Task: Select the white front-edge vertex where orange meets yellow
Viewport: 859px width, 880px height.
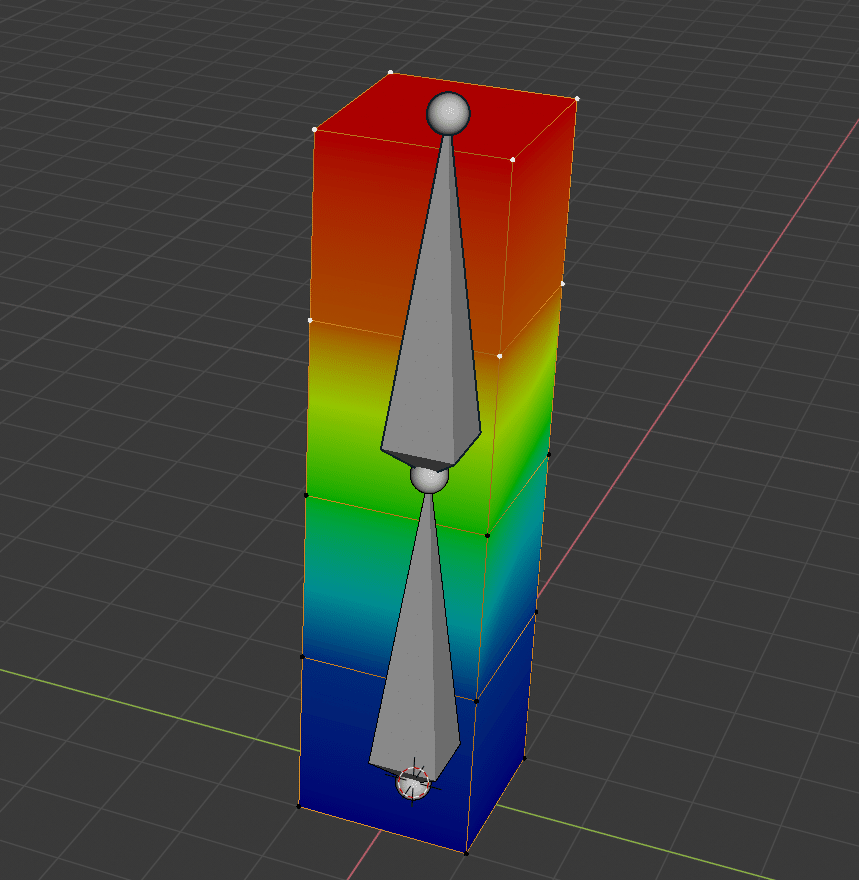Action: pyautogui.click(x=499, y=356)
